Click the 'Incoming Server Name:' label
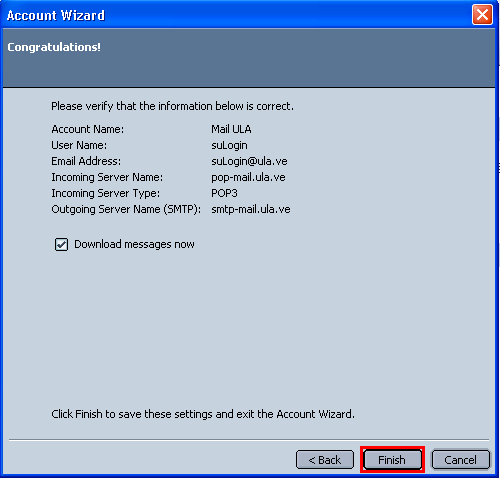This screenshot has width=500, height=478. (107, 177)
